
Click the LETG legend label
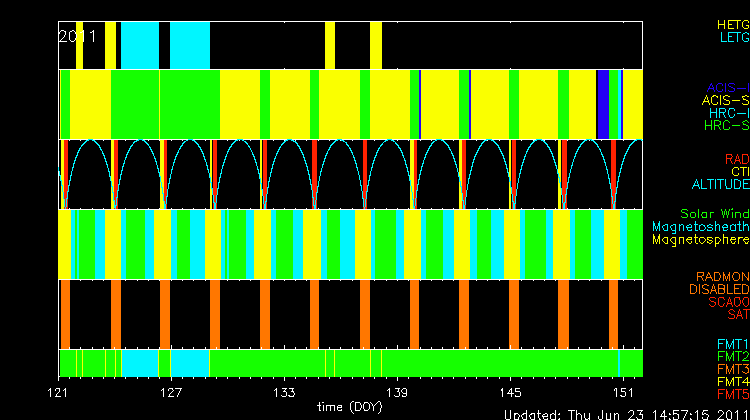coord(733,38)
